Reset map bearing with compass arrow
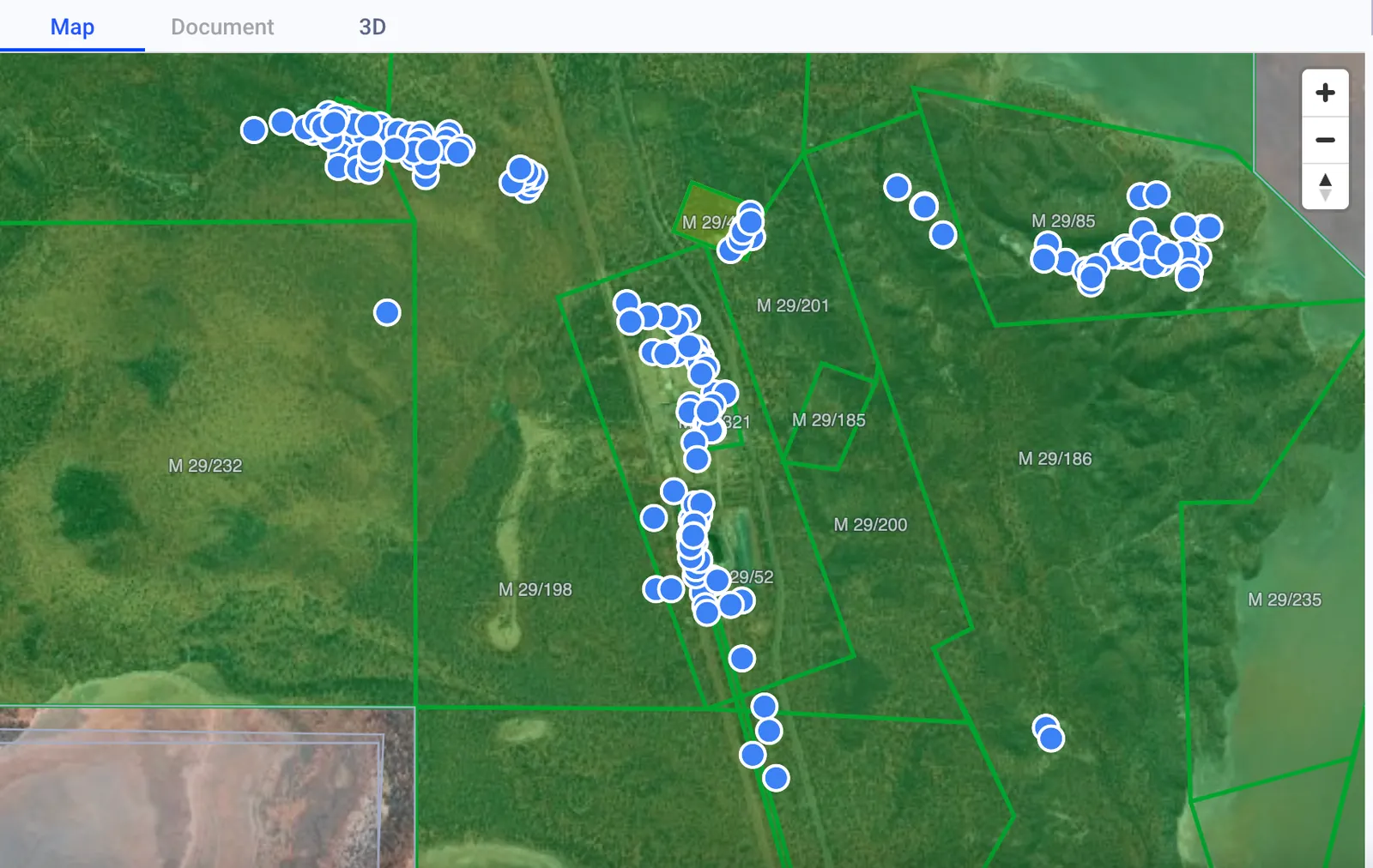Image resolution: width=1373 pixels, height=868 pixels. [1325, 187]
